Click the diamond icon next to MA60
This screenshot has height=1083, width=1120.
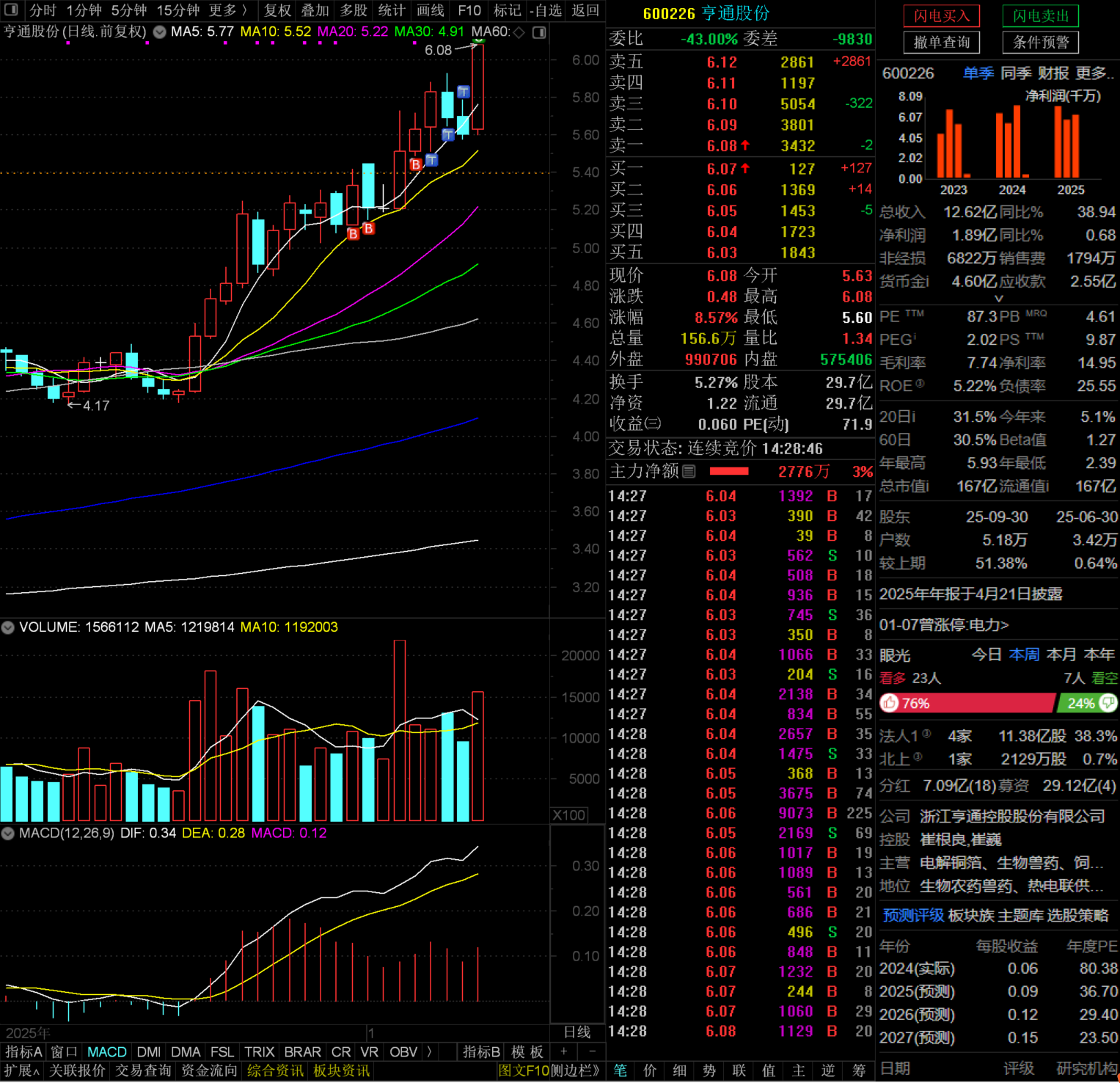point(519,32)
